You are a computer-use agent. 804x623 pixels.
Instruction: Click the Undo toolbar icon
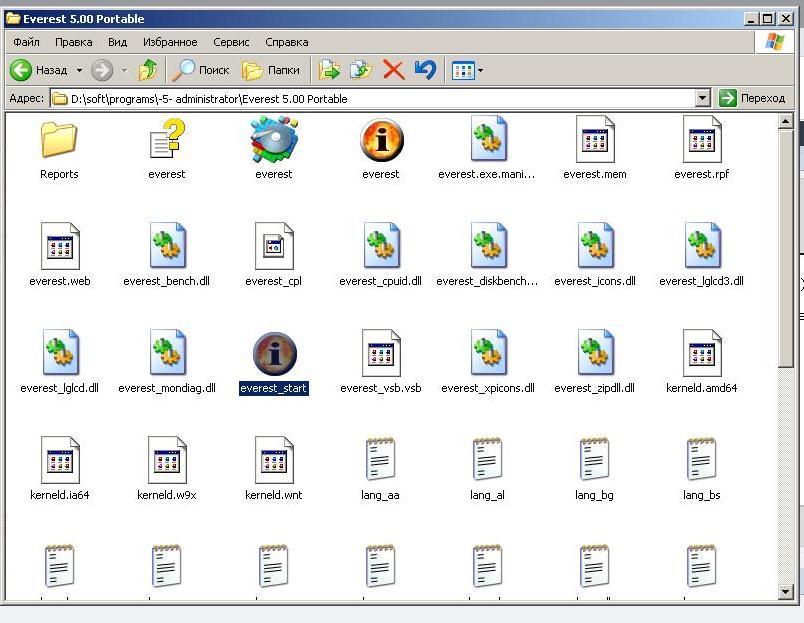[425, 70]
